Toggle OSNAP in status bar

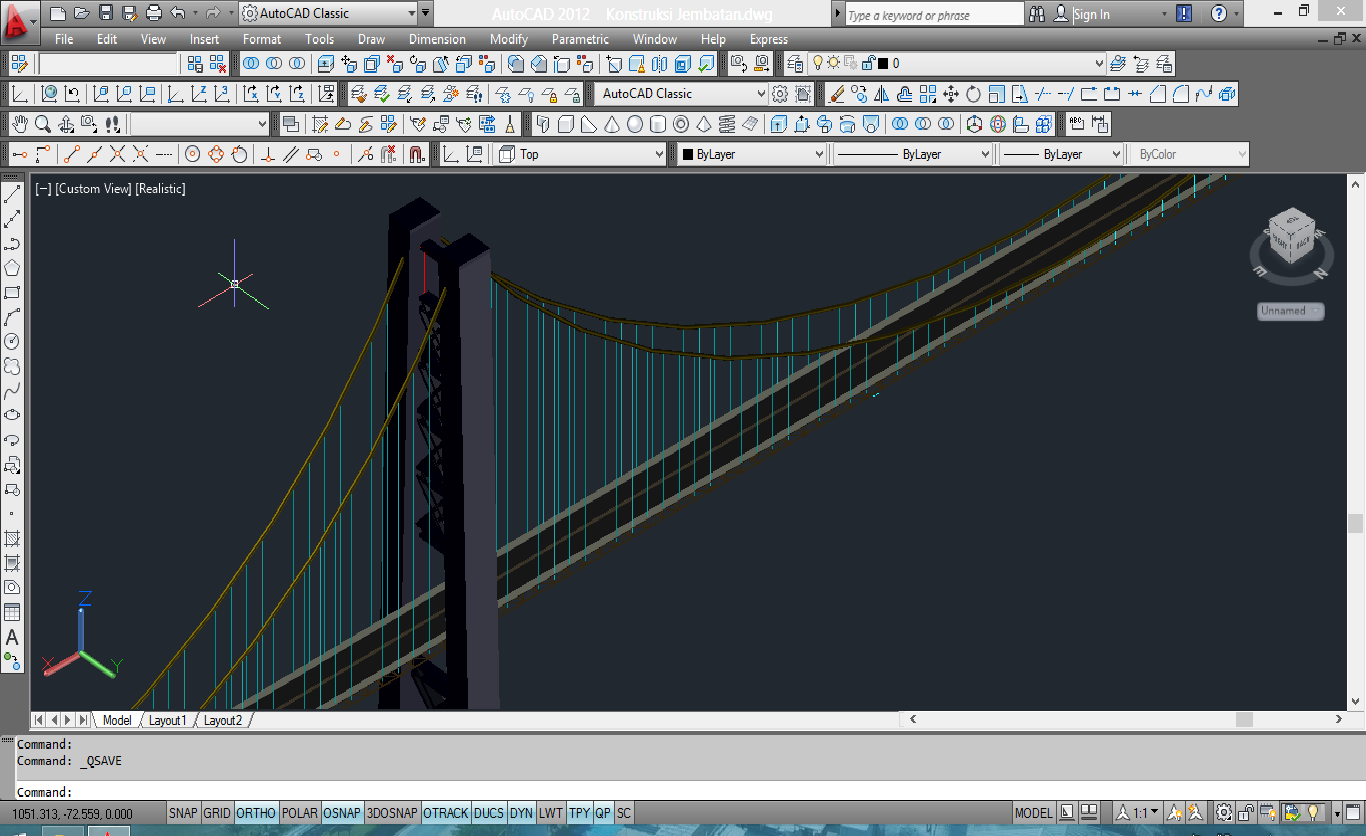point(342,813)
